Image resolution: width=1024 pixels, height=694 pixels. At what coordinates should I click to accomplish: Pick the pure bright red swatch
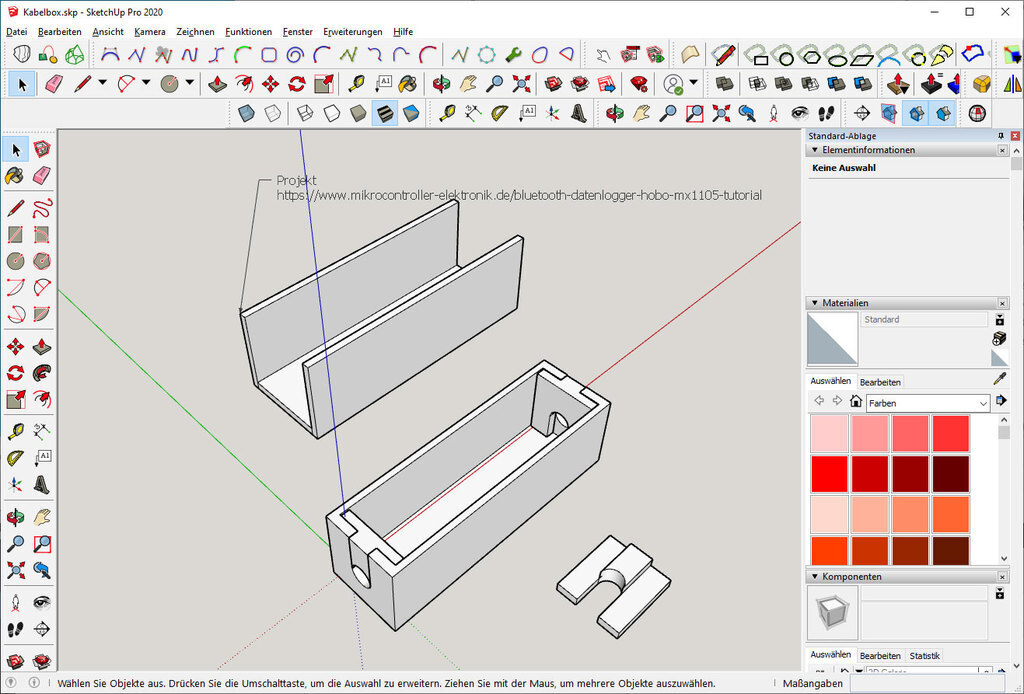tap(829, 473)
